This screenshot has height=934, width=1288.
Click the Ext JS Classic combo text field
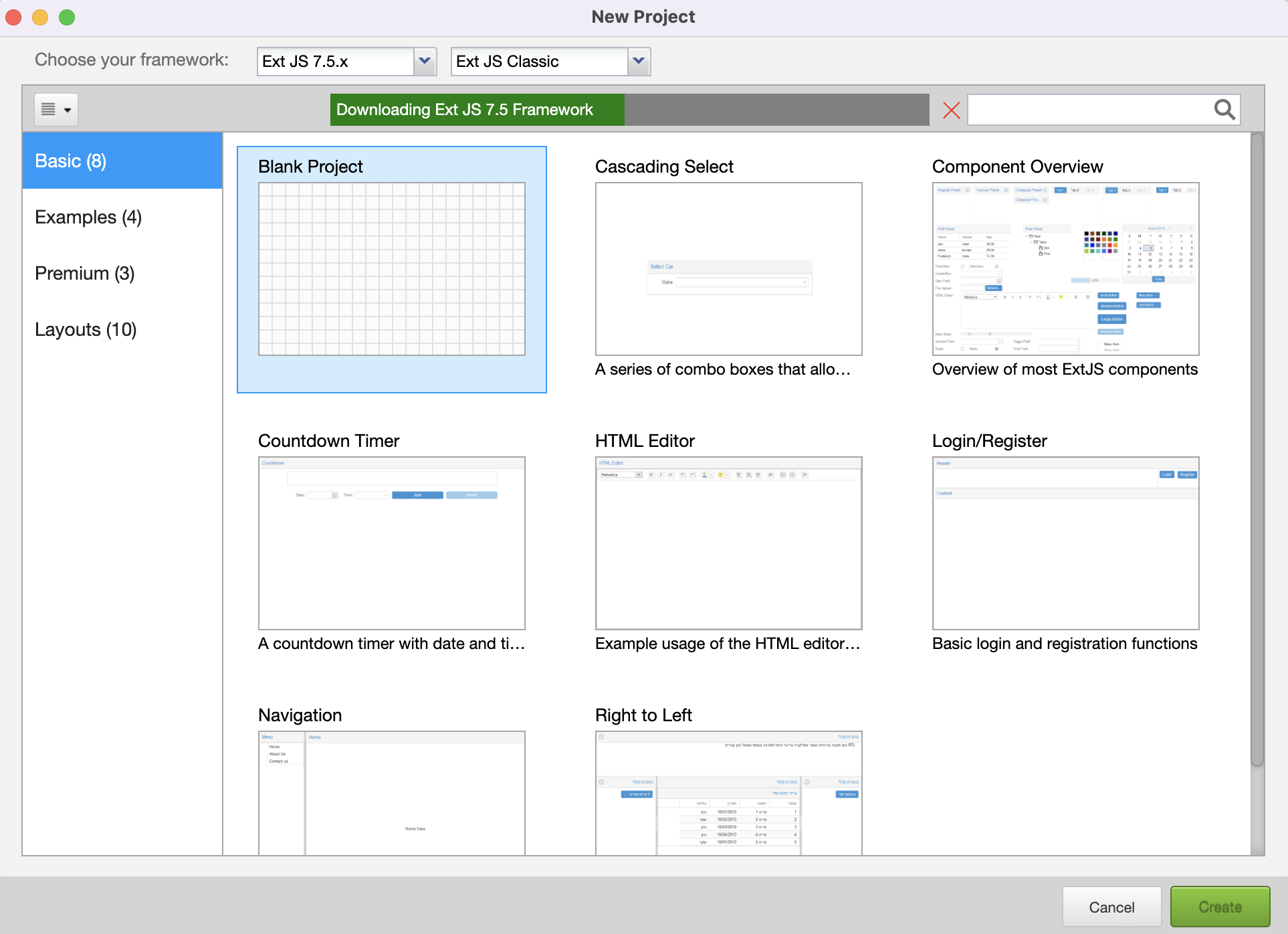click(540, 62)
